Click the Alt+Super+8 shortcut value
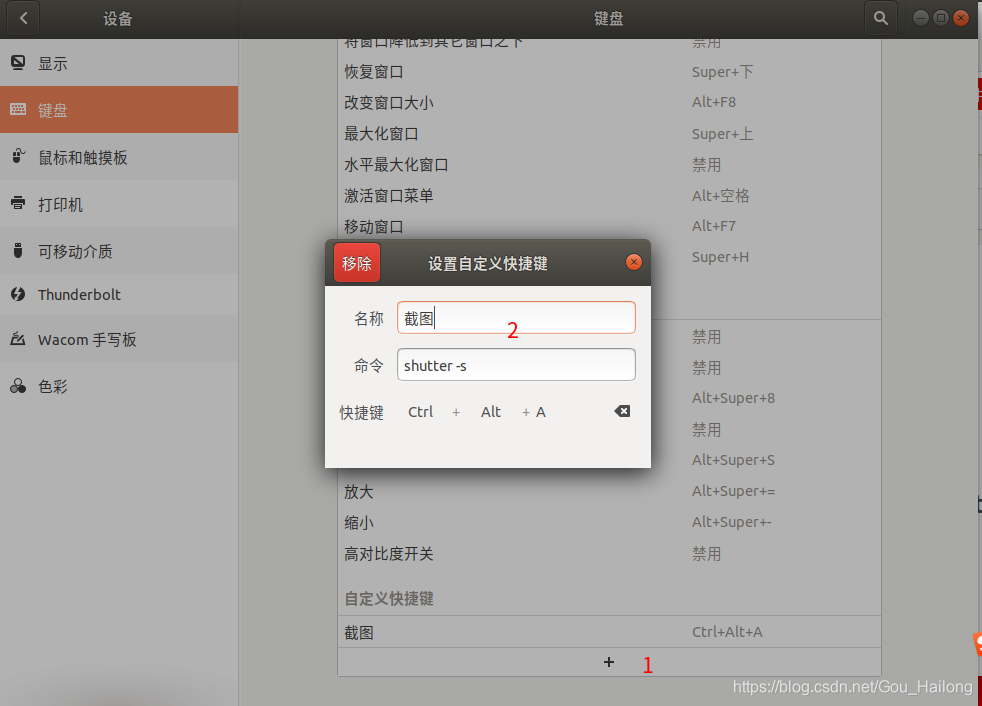The image size is (982, 706). click(733, 398)
